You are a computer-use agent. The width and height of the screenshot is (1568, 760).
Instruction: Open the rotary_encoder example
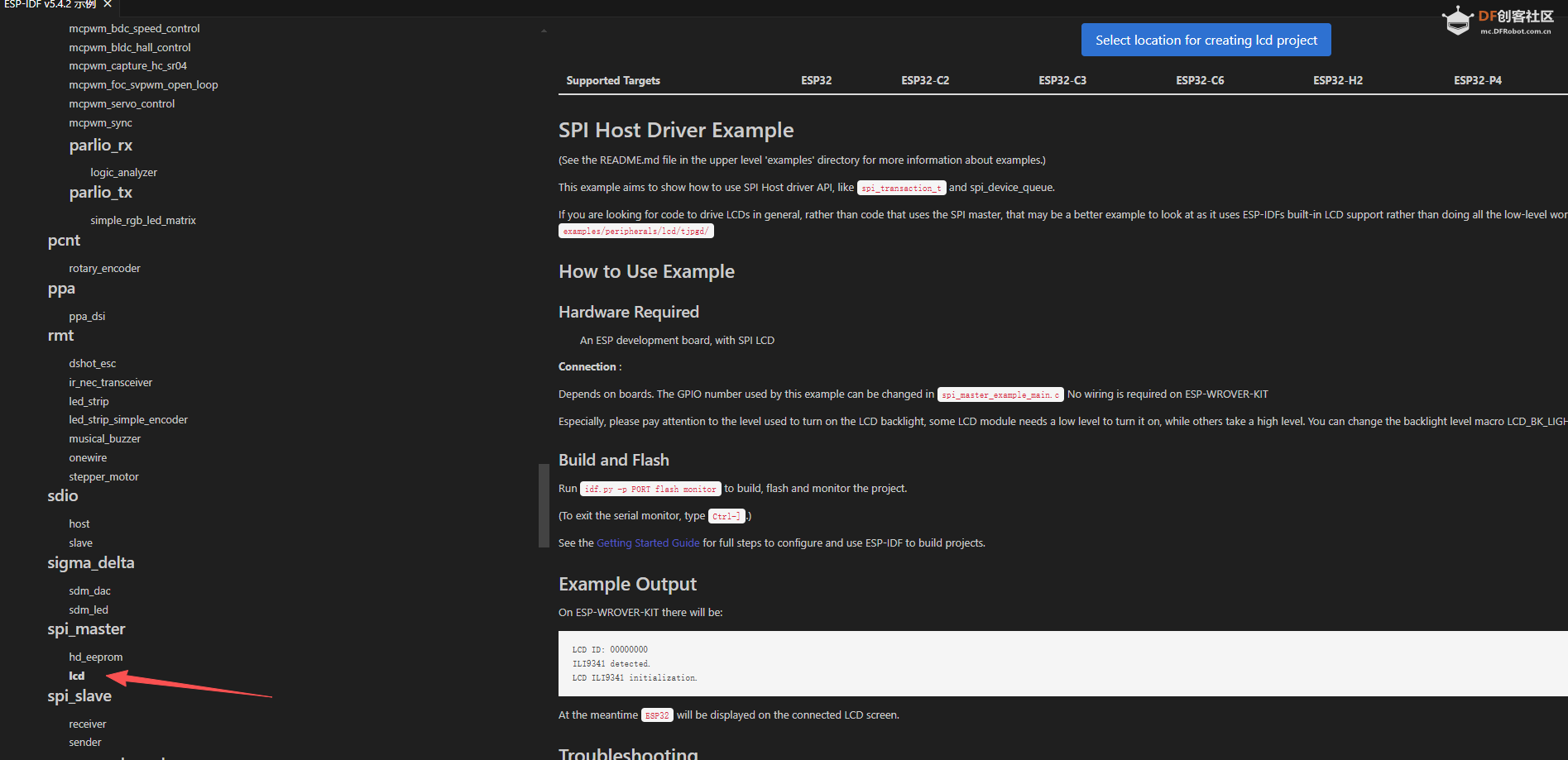[x=104, y=269]
